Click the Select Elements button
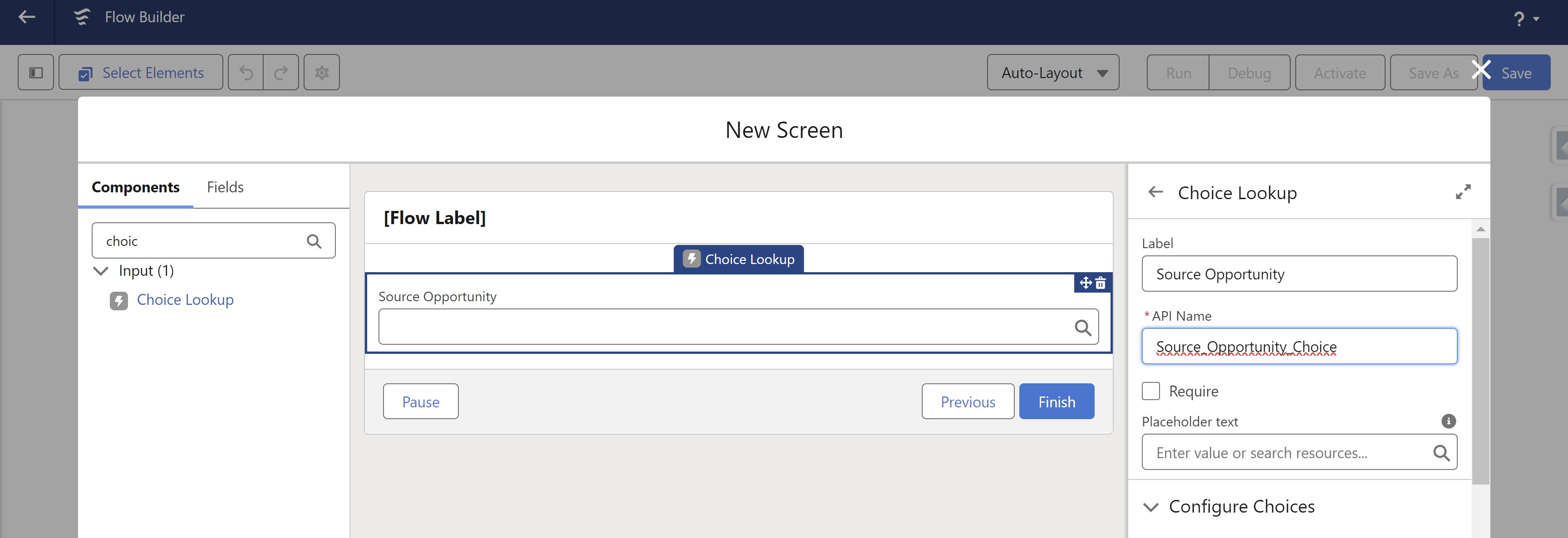1568x538 pixels. coord(141,73)
